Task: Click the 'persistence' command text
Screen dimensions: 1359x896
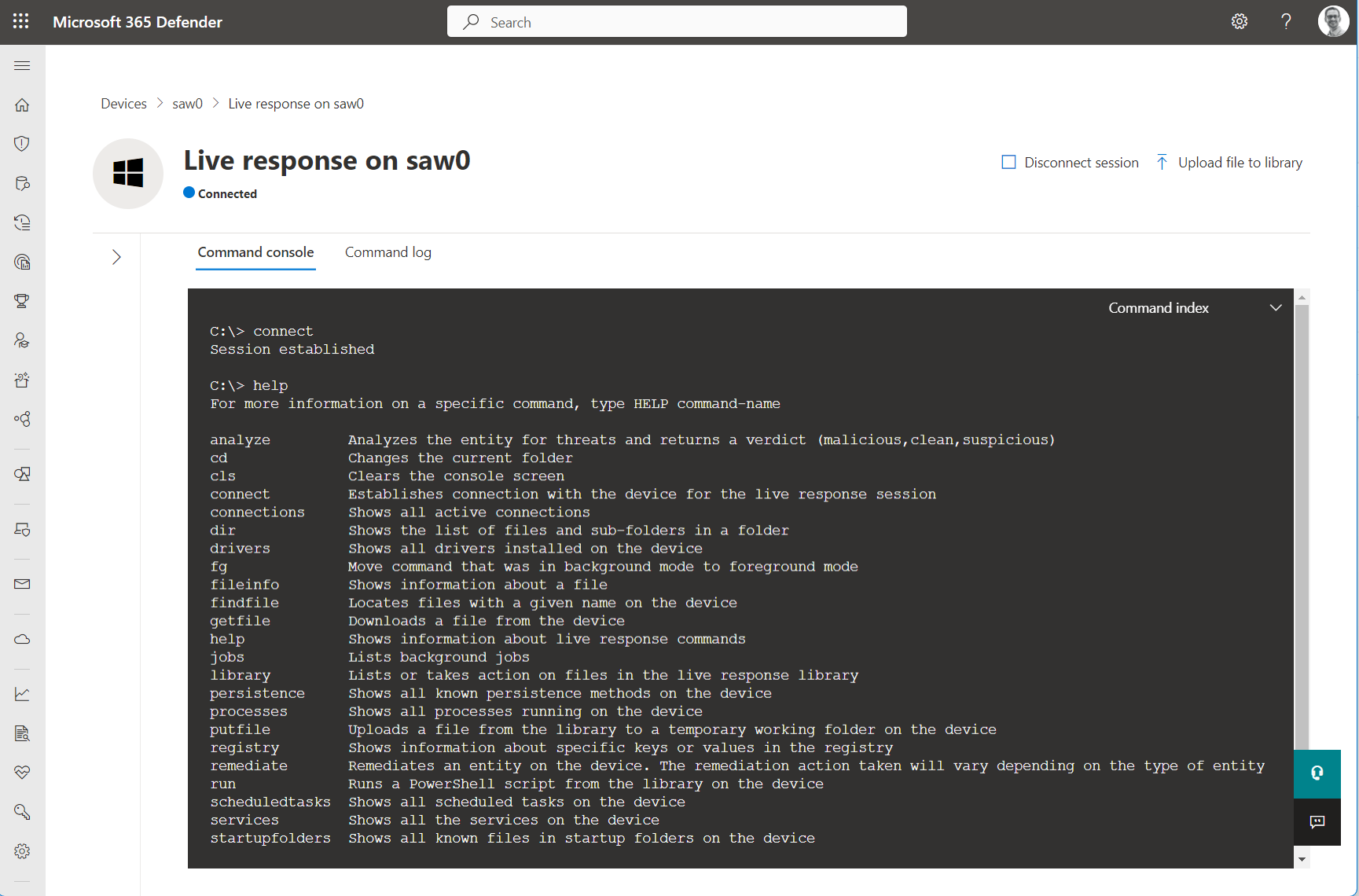Action: pos(257,693)
